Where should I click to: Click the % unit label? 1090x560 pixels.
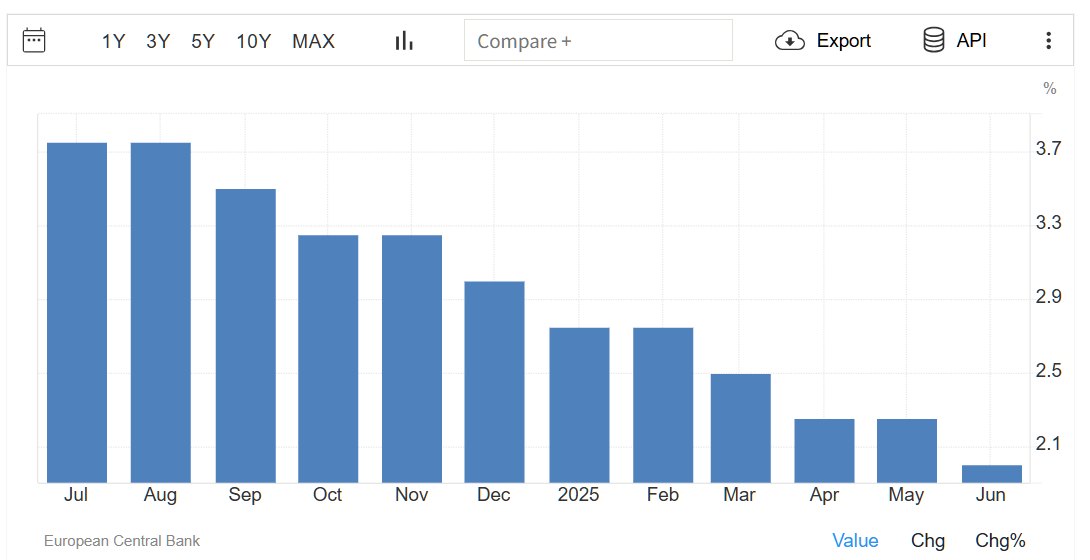coord(1050,88)
